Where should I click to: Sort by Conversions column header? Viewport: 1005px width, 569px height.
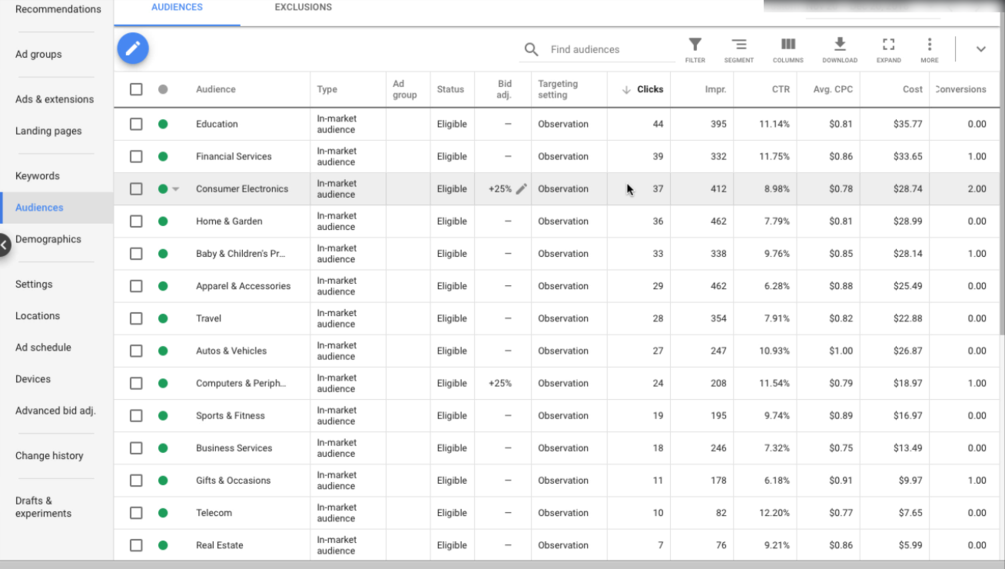[x=961, y=89]
